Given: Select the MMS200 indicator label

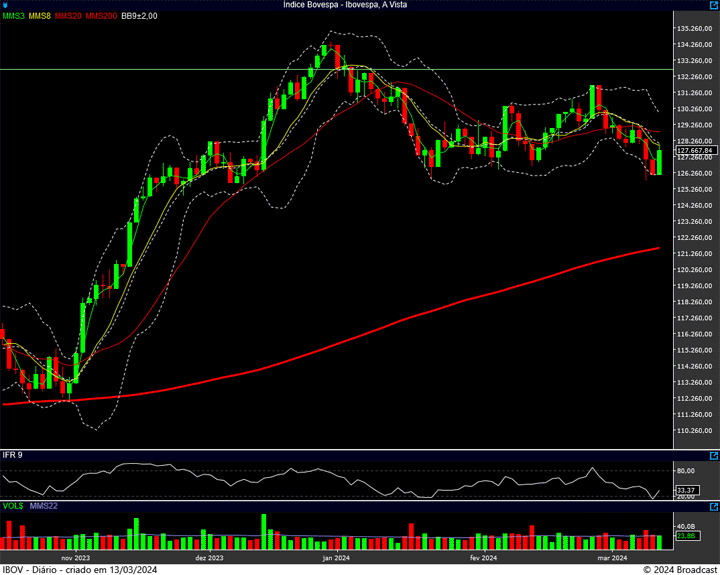Looking at the screenshot, I should (x=100, y=16).
